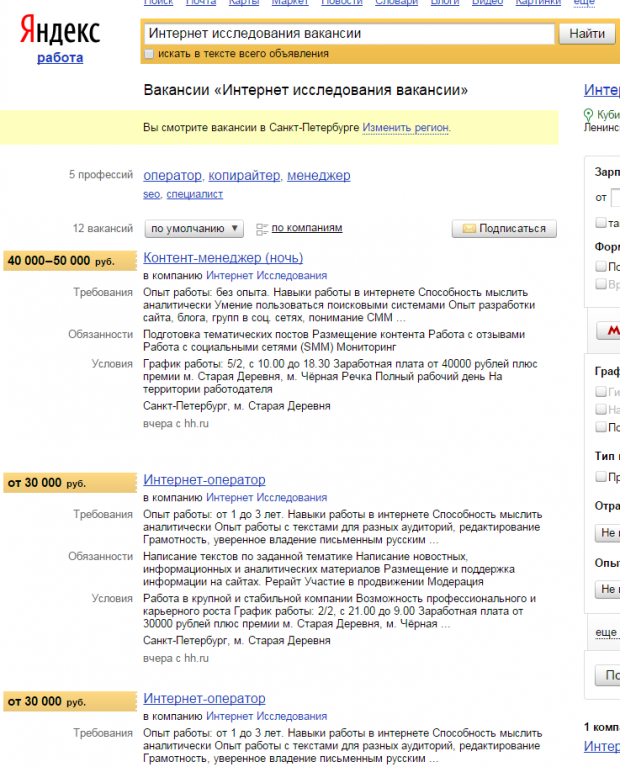Click the 'работа' link under the logo
This screenshot has width=620, height=767.
pyautogui.click(x=60, y=58)
